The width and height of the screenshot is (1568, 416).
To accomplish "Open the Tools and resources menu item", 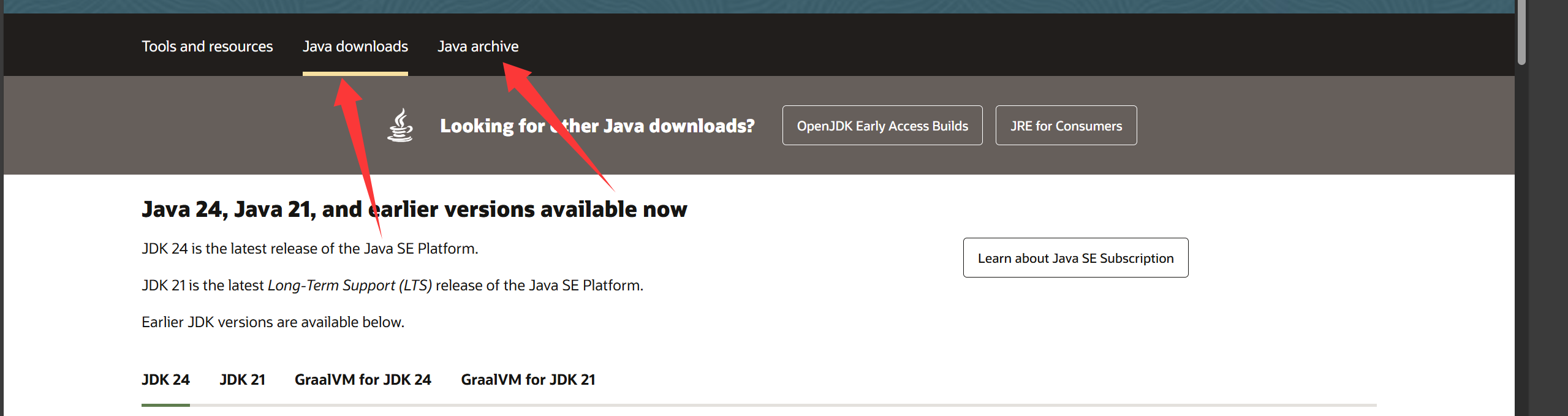I will pyautogui.click(x=207, y=47).
